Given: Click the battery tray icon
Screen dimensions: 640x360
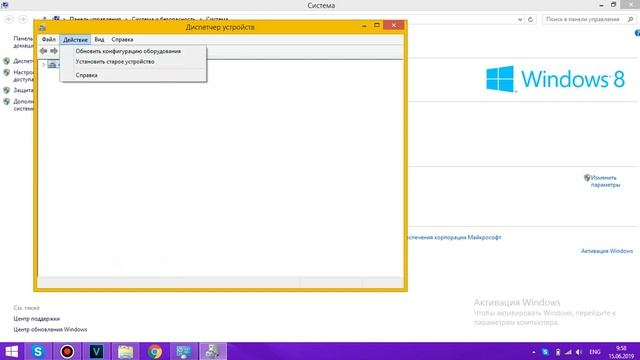Looking at the screenshot, I should tap(558, 352).
